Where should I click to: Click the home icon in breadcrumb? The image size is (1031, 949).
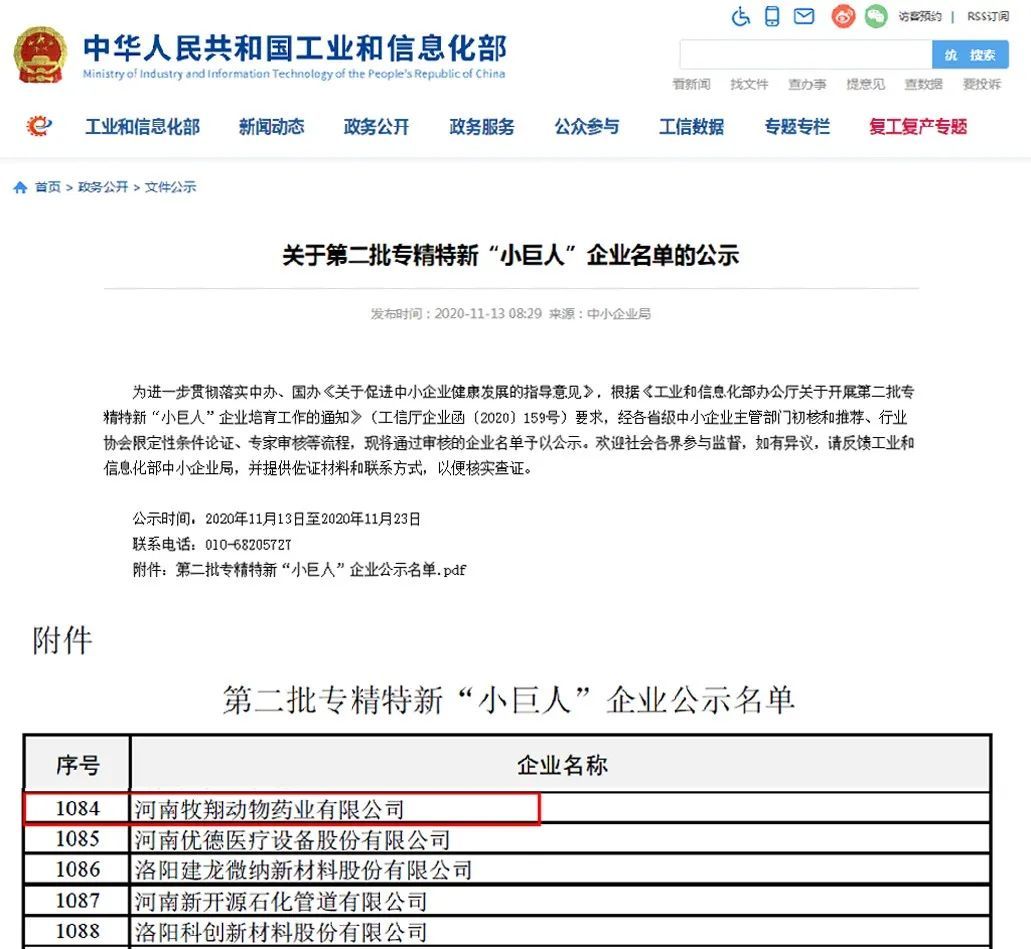pos(20,187)
